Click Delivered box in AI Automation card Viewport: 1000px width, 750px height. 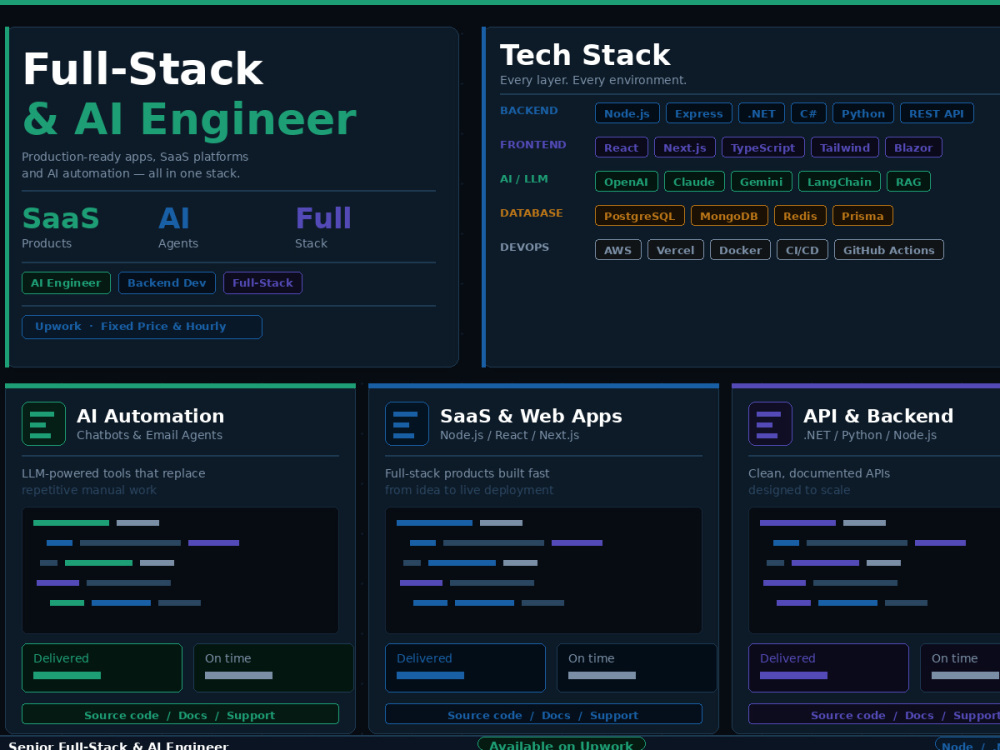pyautogui.click(x=102, y=668)
